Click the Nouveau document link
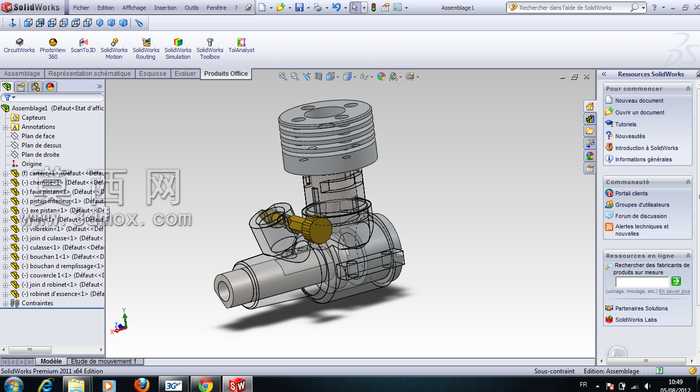Screen dimensions: 700x392 coord(639,100)
